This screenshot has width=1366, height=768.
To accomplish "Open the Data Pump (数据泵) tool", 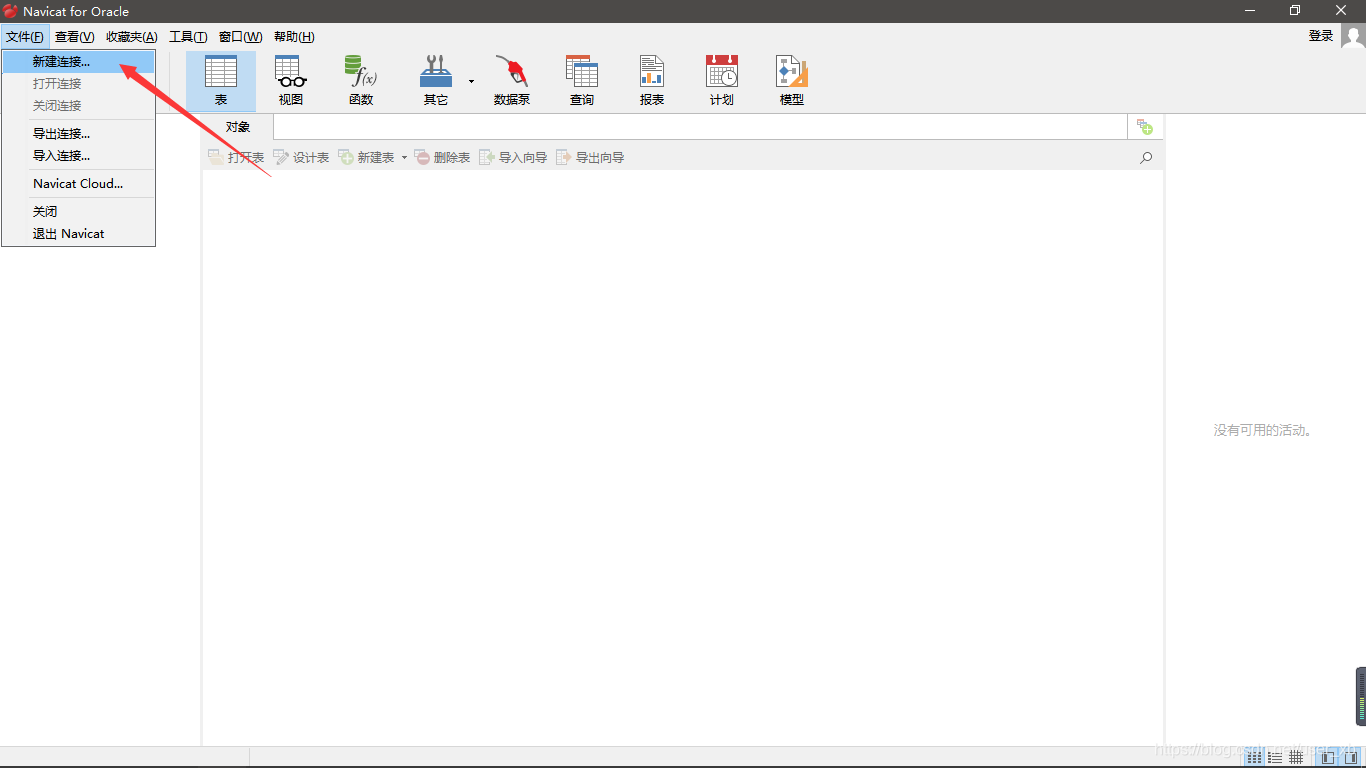I will (x=512, y=81).
